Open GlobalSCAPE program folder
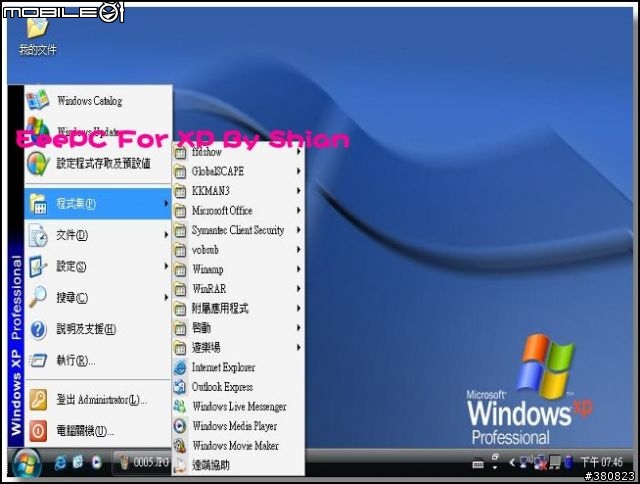The height and width of the screenshot is (484, 640). tap(238, 171)
